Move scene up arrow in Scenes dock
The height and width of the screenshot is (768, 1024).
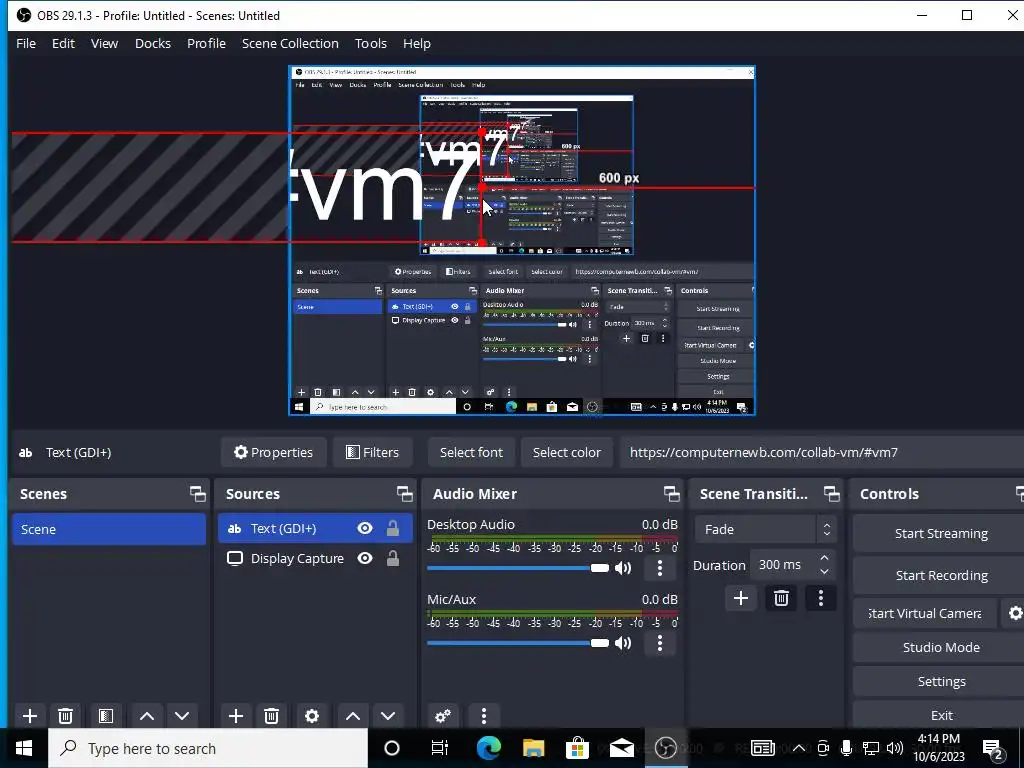tap(147, 716)
